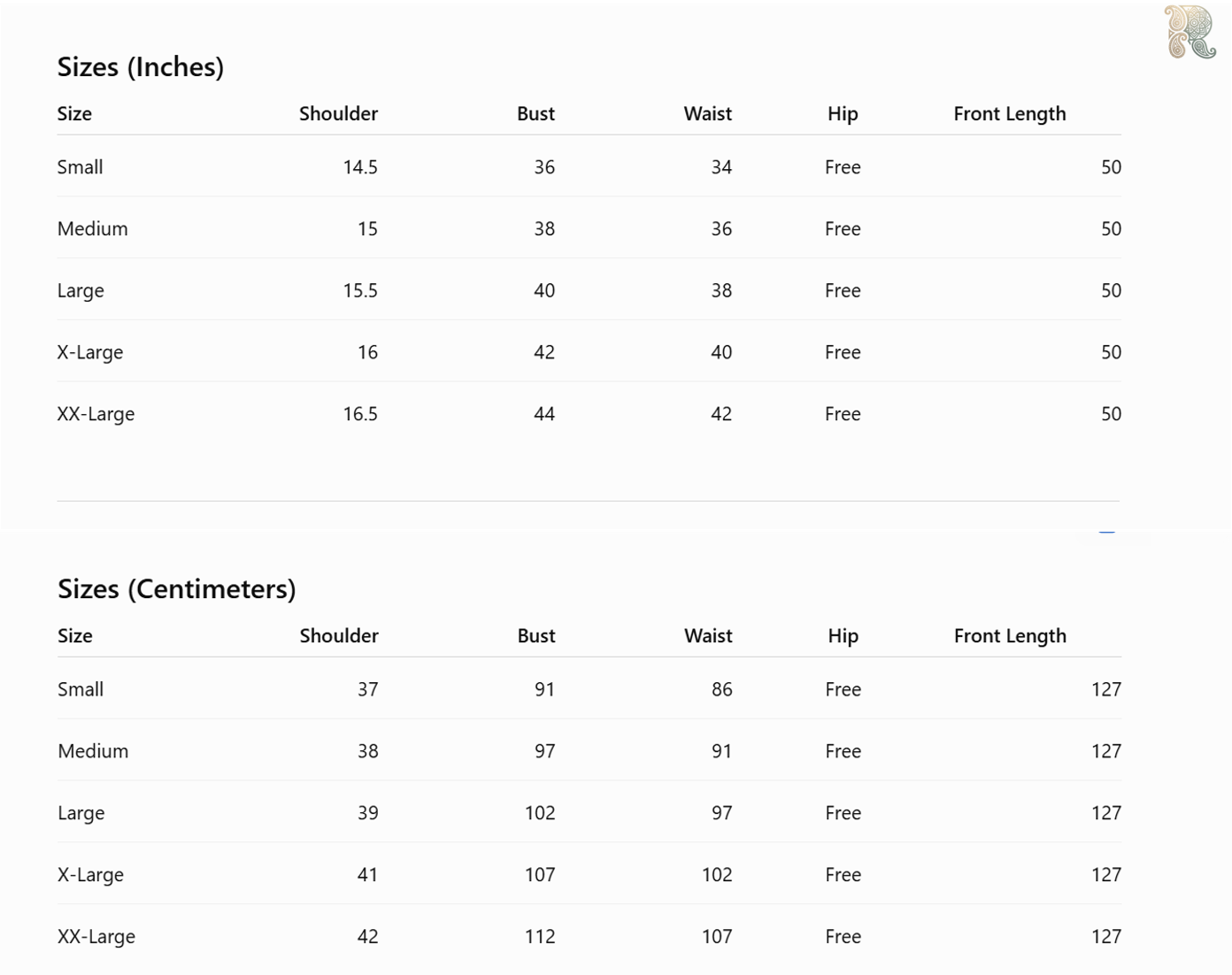Viewport: 1232px width, 975px height.
Task: Click the 15.5 shoulder value for Large
Action: coord(360,291)
